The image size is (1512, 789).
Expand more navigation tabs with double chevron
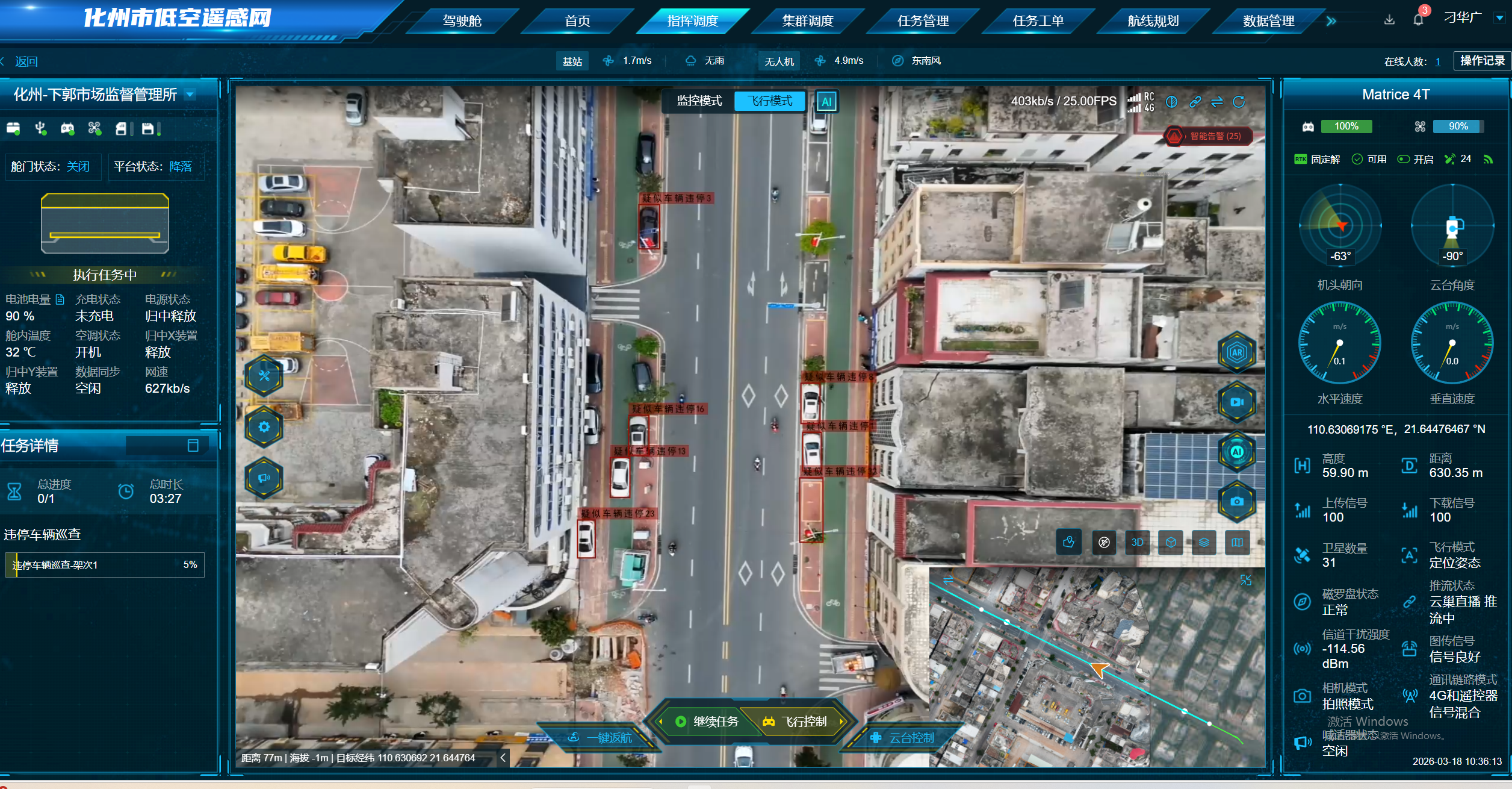[1331, 21]
